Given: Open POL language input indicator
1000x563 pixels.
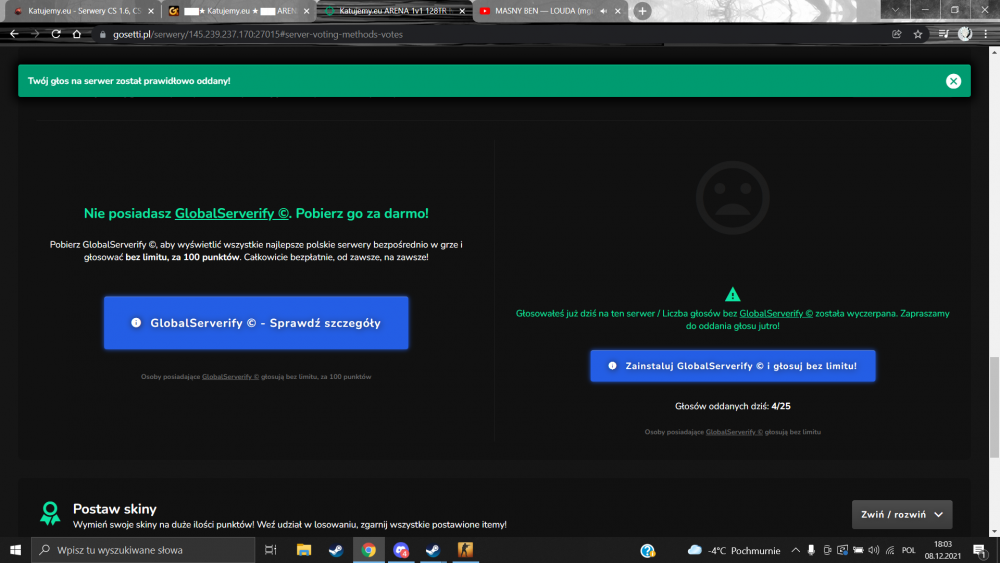Looking at the screenshot, I should 909,550.
